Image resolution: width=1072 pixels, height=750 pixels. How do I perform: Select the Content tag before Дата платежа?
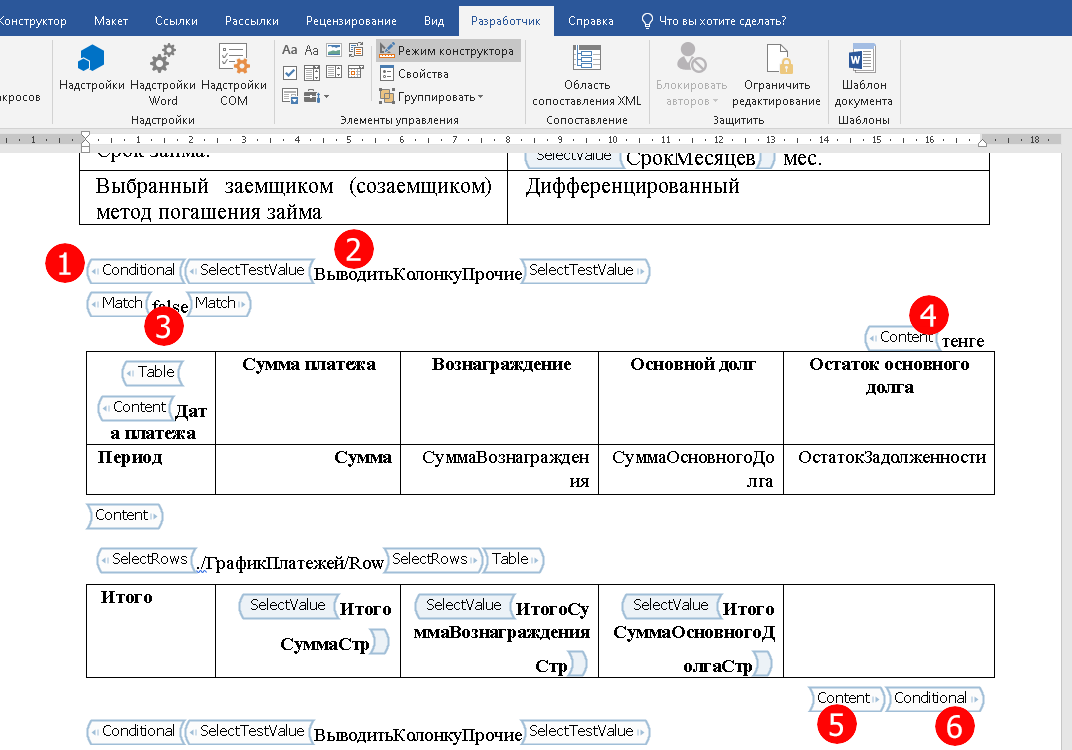135,407
